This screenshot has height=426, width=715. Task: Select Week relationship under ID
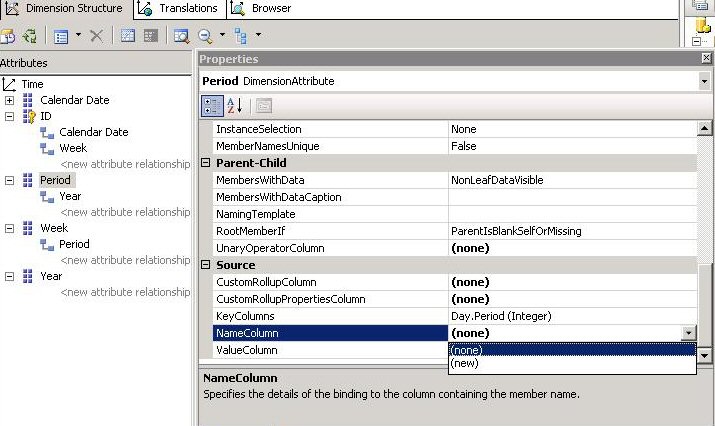click(73, 148)
